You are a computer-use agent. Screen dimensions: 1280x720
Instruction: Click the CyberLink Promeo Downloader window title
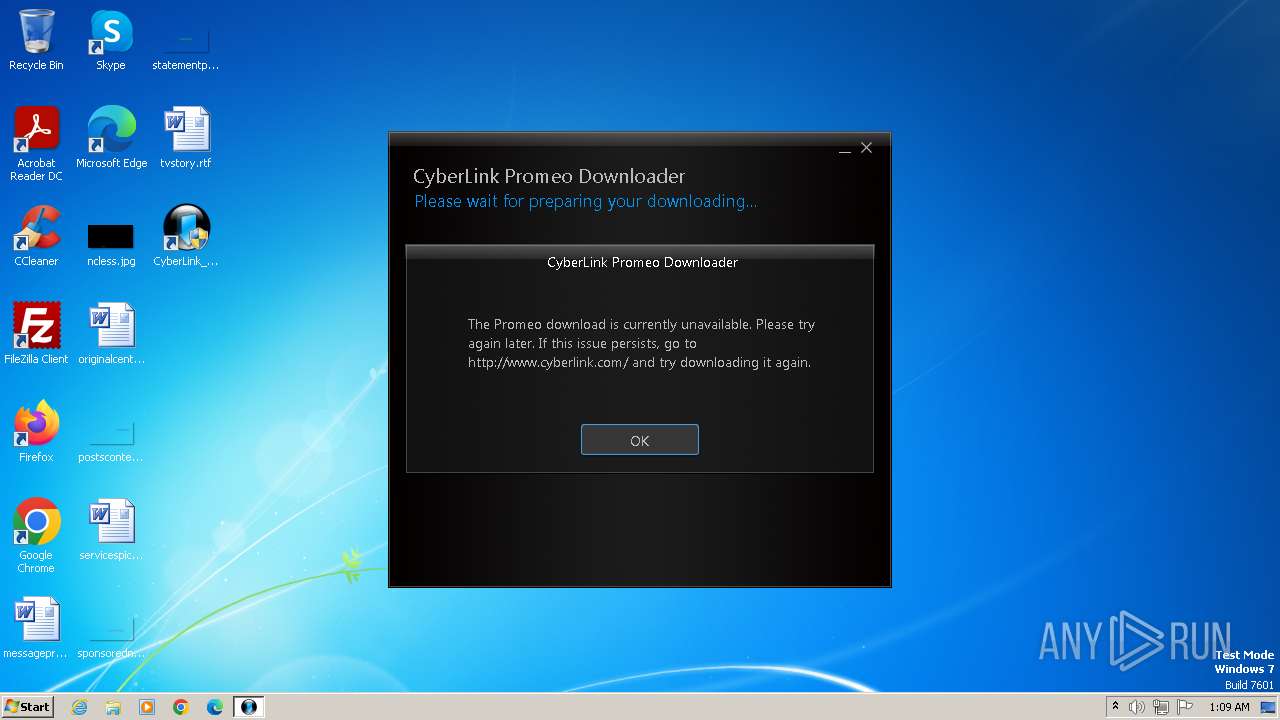click(549, 176)
